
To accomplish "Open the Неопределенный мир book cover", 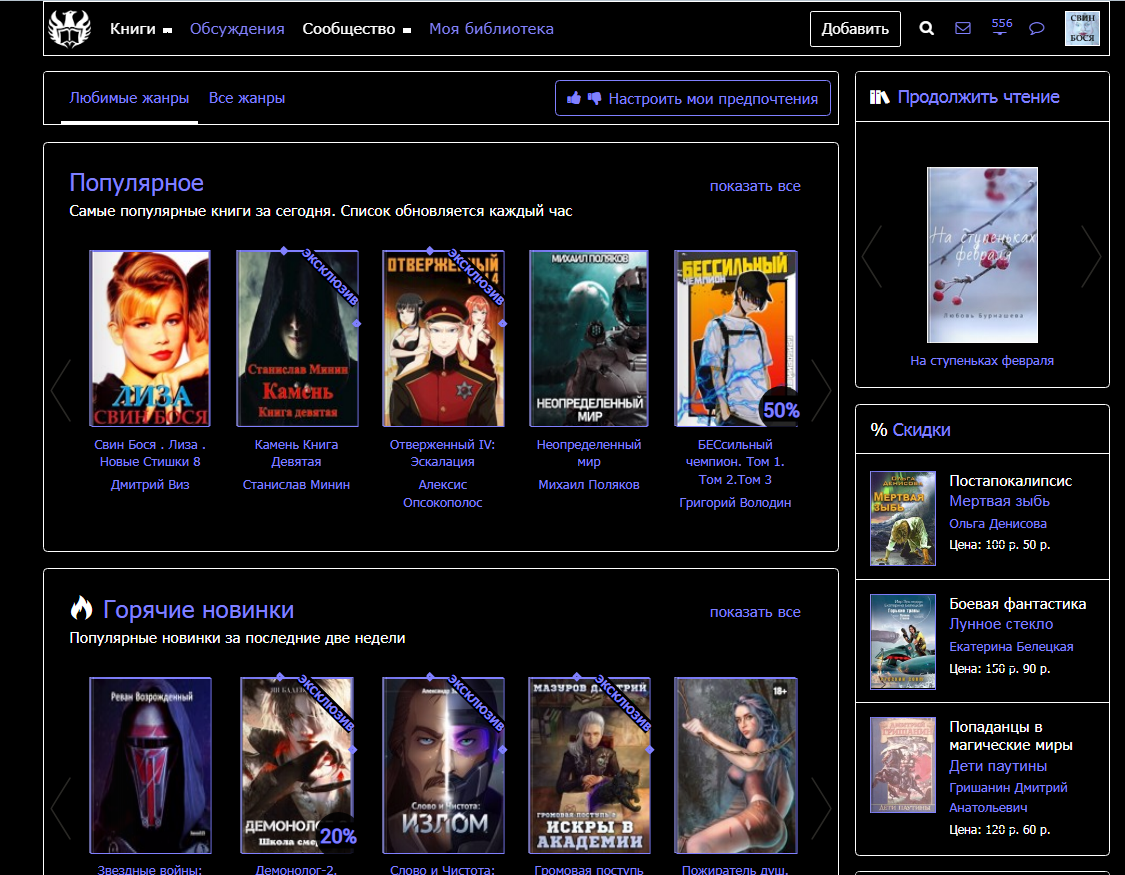I will tap(589, 338).
